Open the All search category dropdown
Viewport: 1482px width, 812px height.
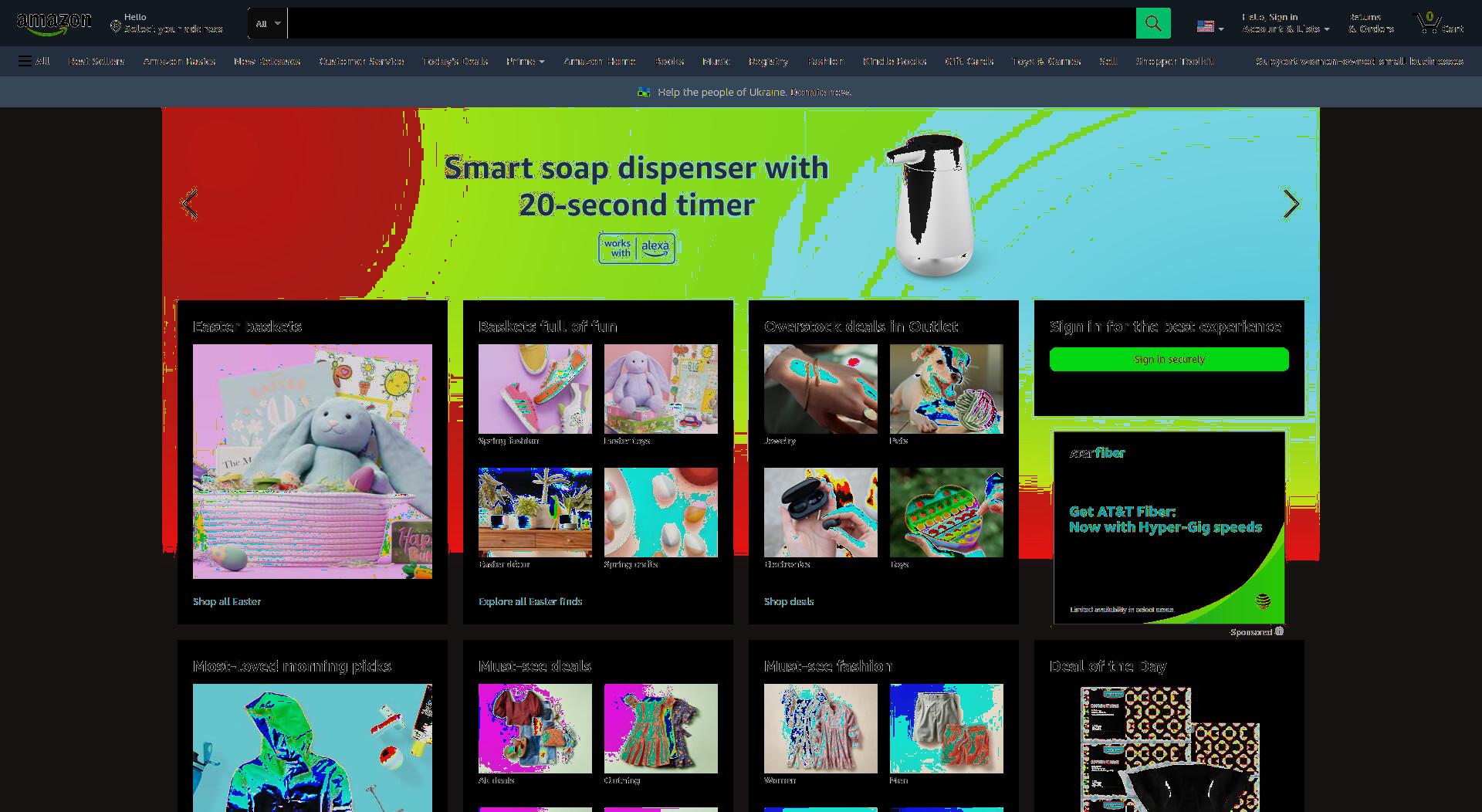point(268,23)
